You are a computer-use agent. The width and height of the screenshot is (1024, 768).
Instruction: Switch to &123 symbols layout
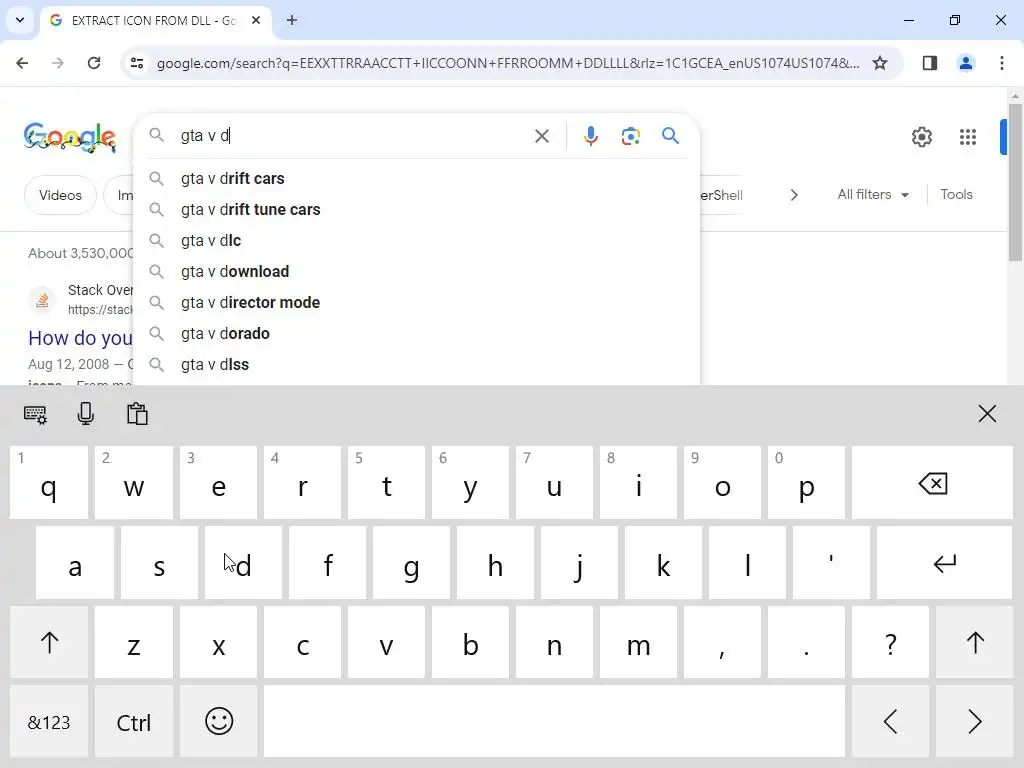point(49,722)
